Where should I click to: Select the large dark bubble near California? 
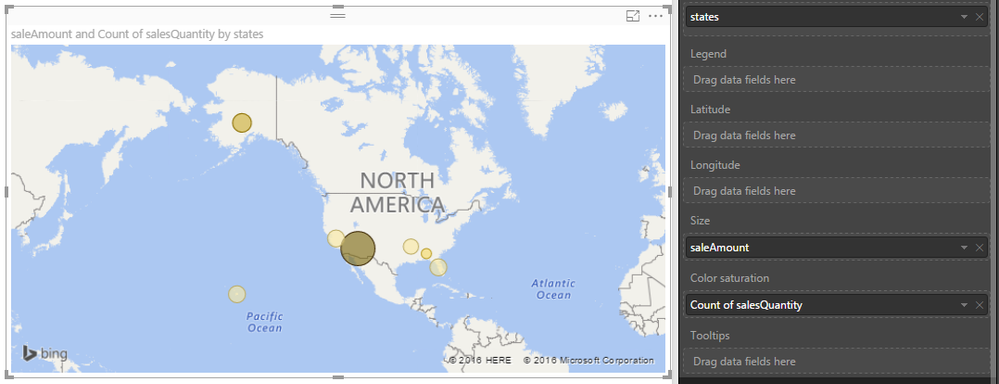coord(358,248)
